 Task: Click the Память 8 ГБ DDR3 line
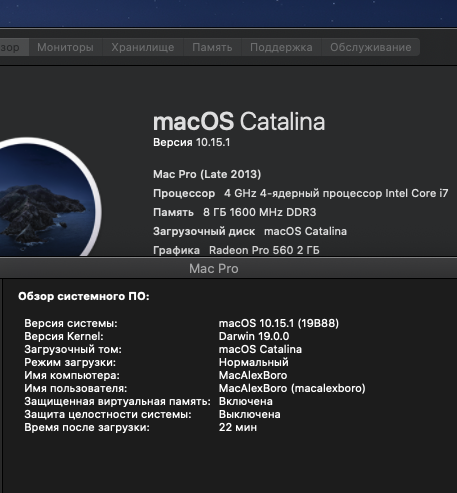point(235,212)
